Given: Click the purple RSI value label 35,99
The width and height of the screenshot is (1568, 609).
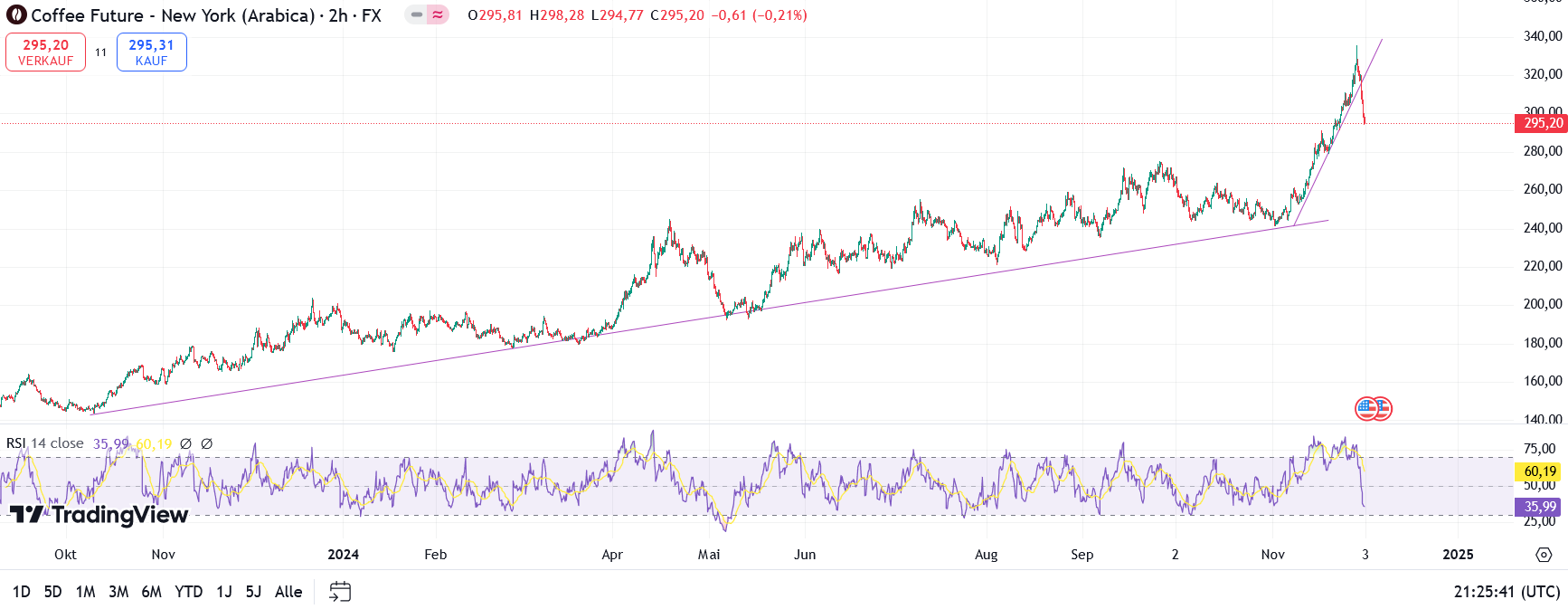Looking at the screenshot, I should (x=1539, y=507).
